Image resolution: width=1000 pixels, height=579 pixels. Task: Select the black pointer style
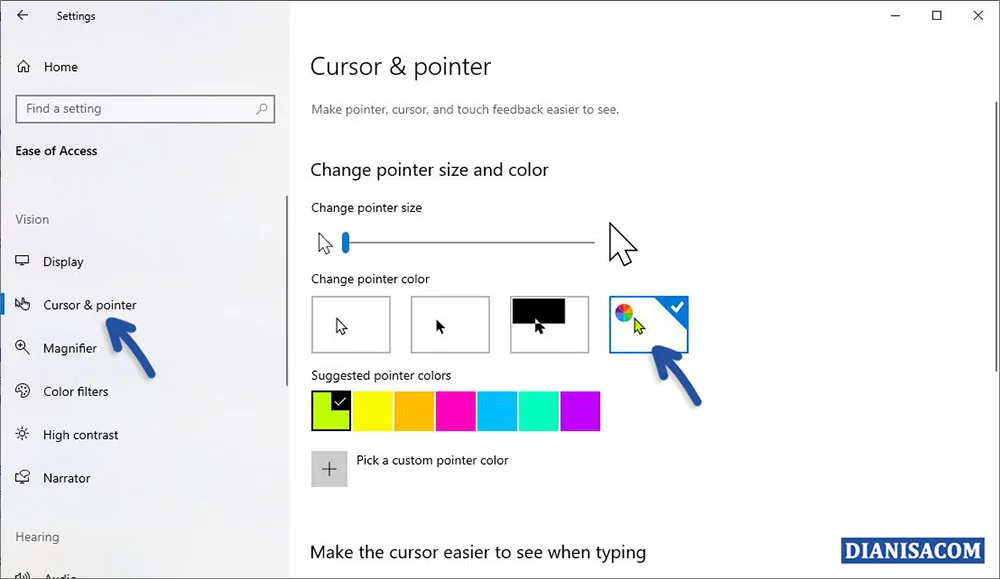449,324
